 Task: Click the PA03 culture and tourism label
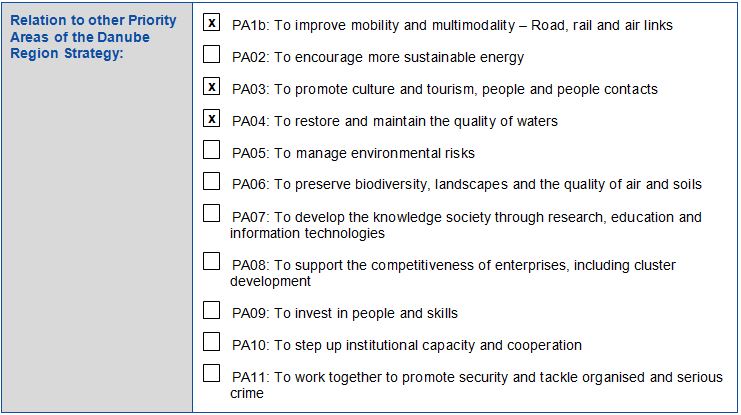pyautogui.click(x=444, y=89)
